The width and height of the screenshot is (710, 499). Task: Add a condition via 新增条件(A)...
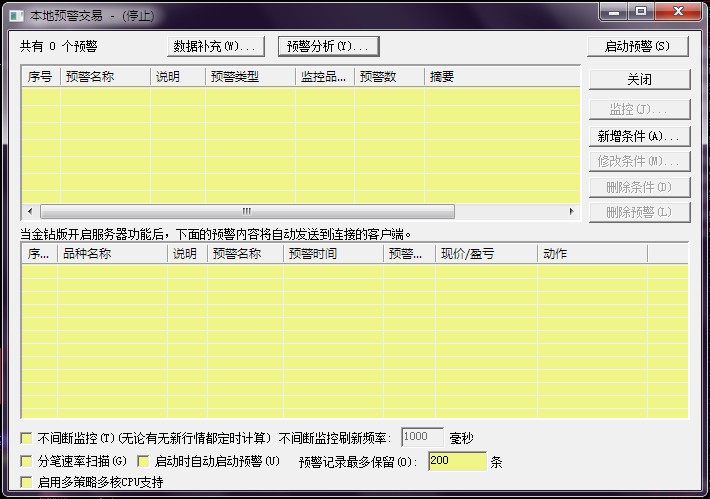[639, 136]
